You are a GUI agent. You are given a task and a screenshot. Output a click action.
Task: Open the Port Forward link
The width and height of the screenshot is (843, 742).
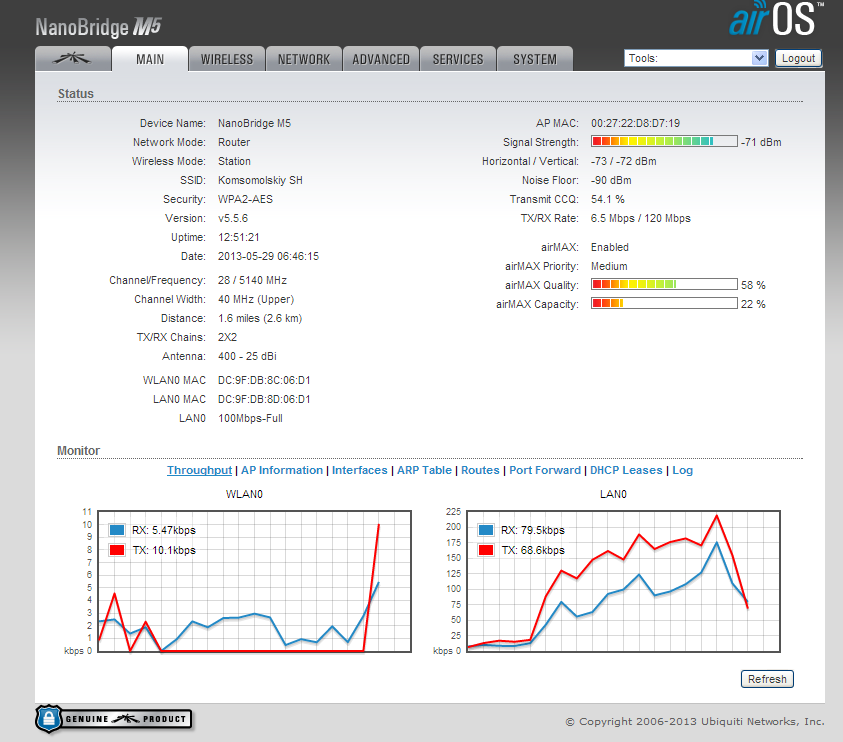pos(545,470)
